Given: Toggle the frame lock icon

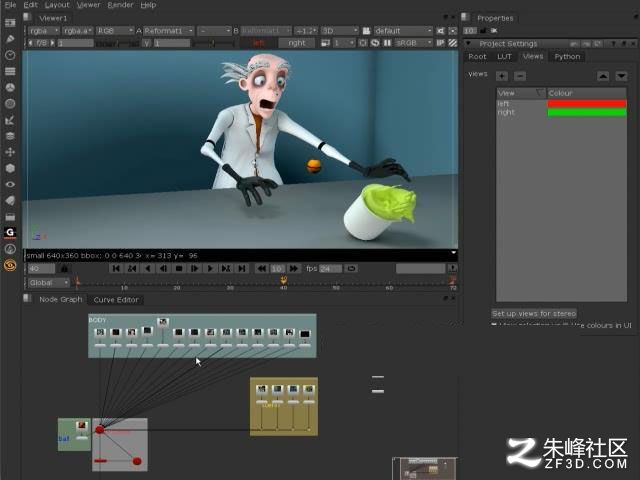Looking at the screenshot, I should pos(64,268).
